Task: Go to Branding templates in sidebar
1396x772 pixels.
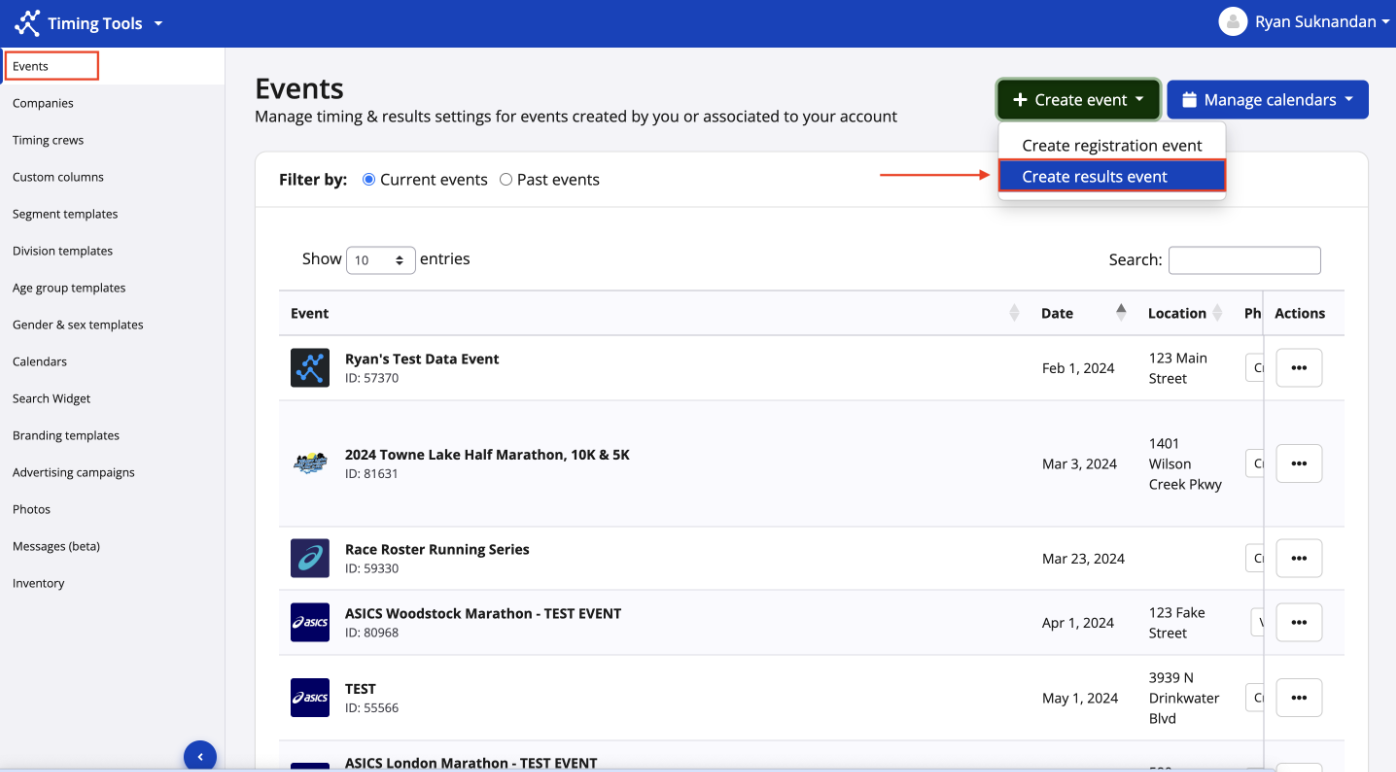Action: point(66,436)
